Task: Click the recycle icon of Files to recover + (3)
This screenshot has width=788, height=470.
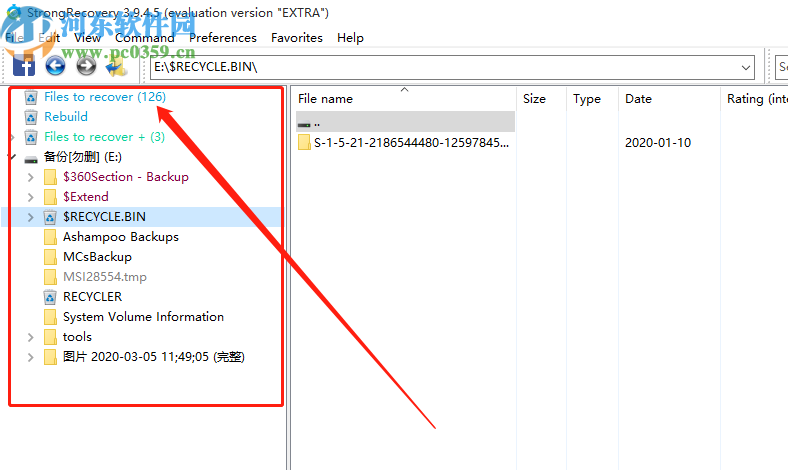Action: pos(31,137)
